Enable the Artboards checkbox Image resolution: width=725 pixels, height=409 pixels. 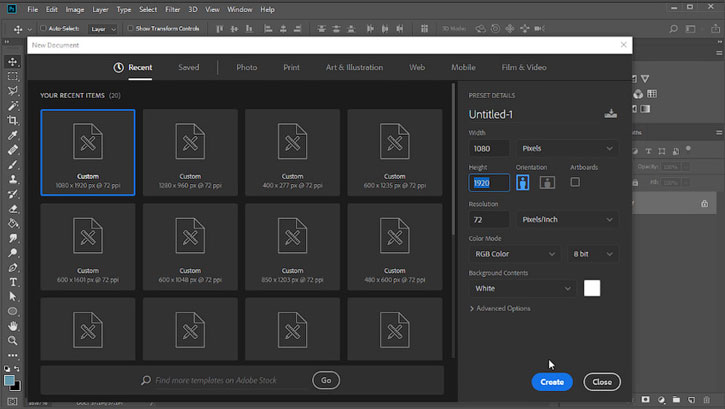coord(575,182)
